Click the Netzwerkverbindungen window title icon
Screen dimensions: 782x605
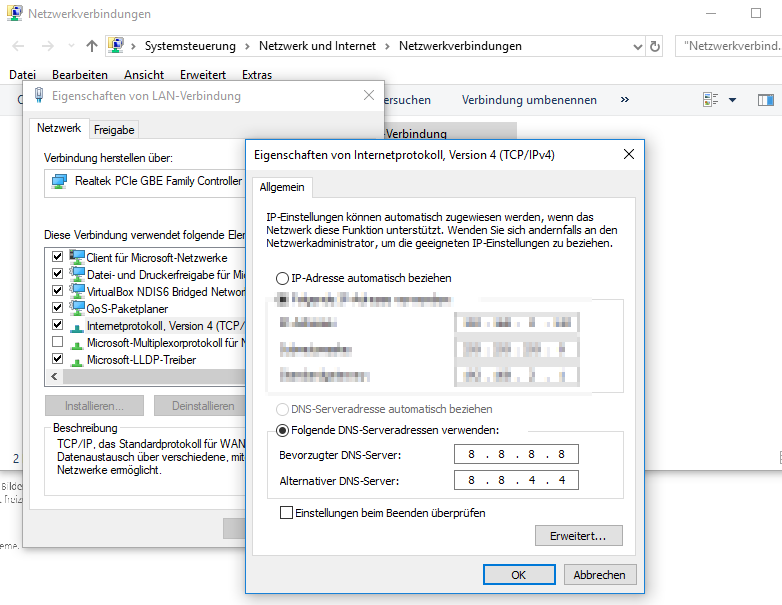[14, 13]
